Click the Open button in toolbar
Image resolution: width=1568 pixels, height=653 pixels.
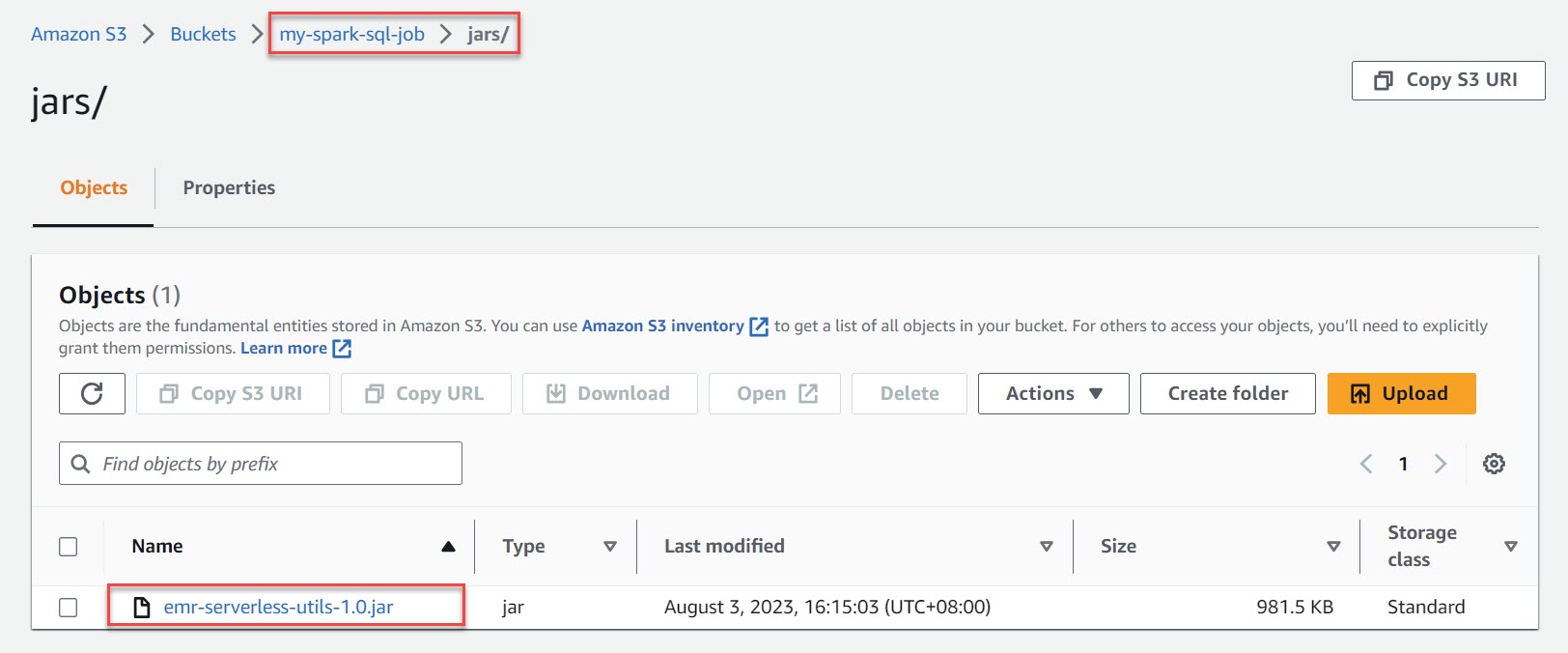(x=775, y=393)
